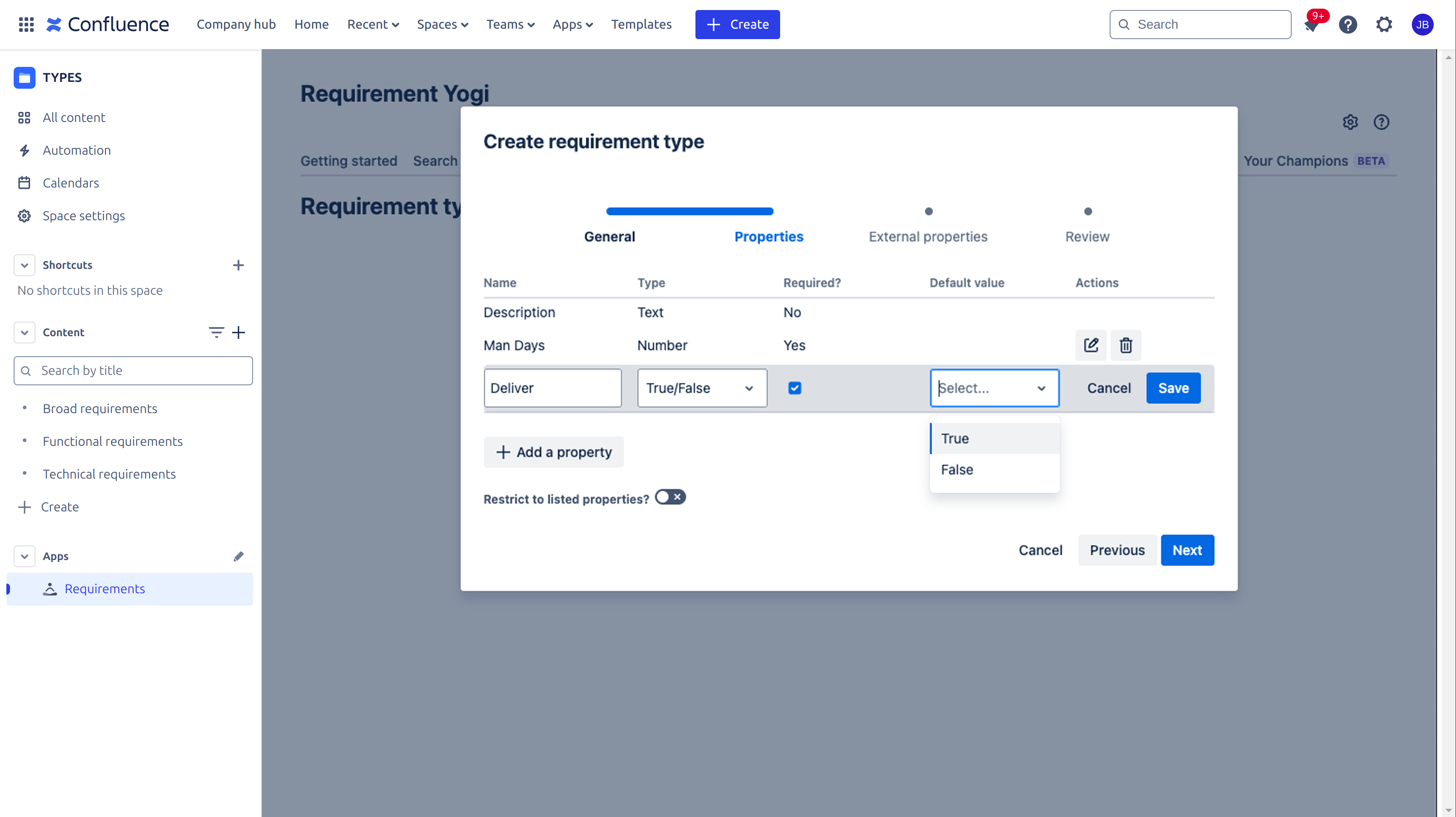
Task: Open Confluence settings gear in header
Action: pyautogui.click(x=1384, y=24)
